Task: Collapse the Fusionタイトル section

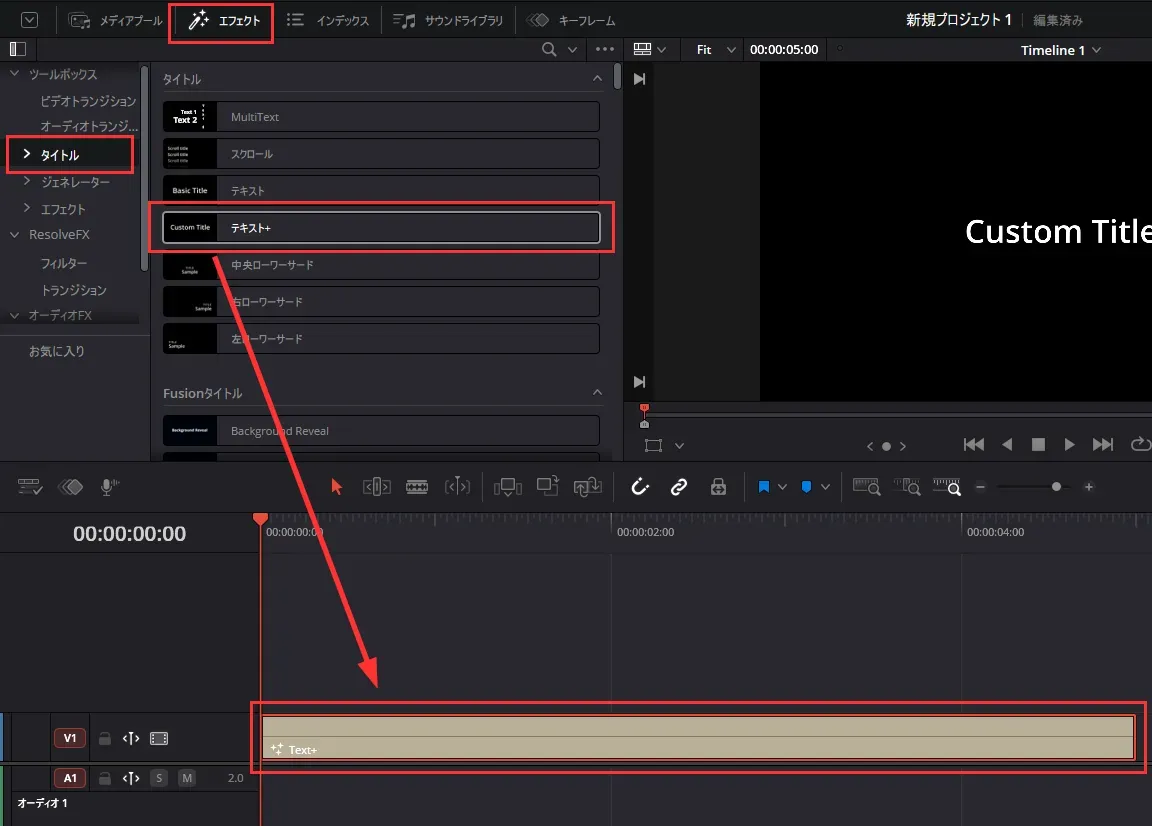Action: coord(597,392)
